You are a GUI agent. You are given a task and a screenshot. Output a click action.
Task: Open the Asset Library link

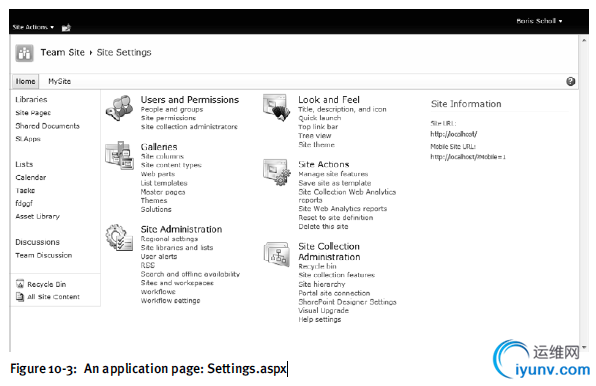(38, 216)
